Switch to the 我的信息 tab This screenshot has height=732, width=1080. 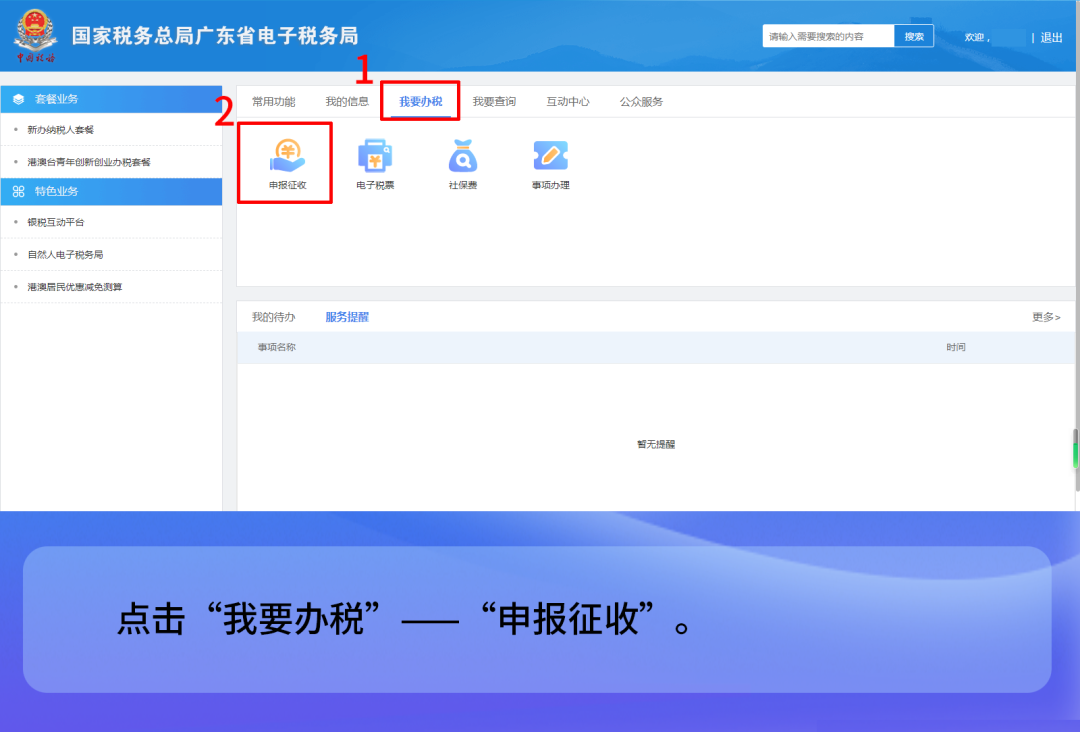347,102
